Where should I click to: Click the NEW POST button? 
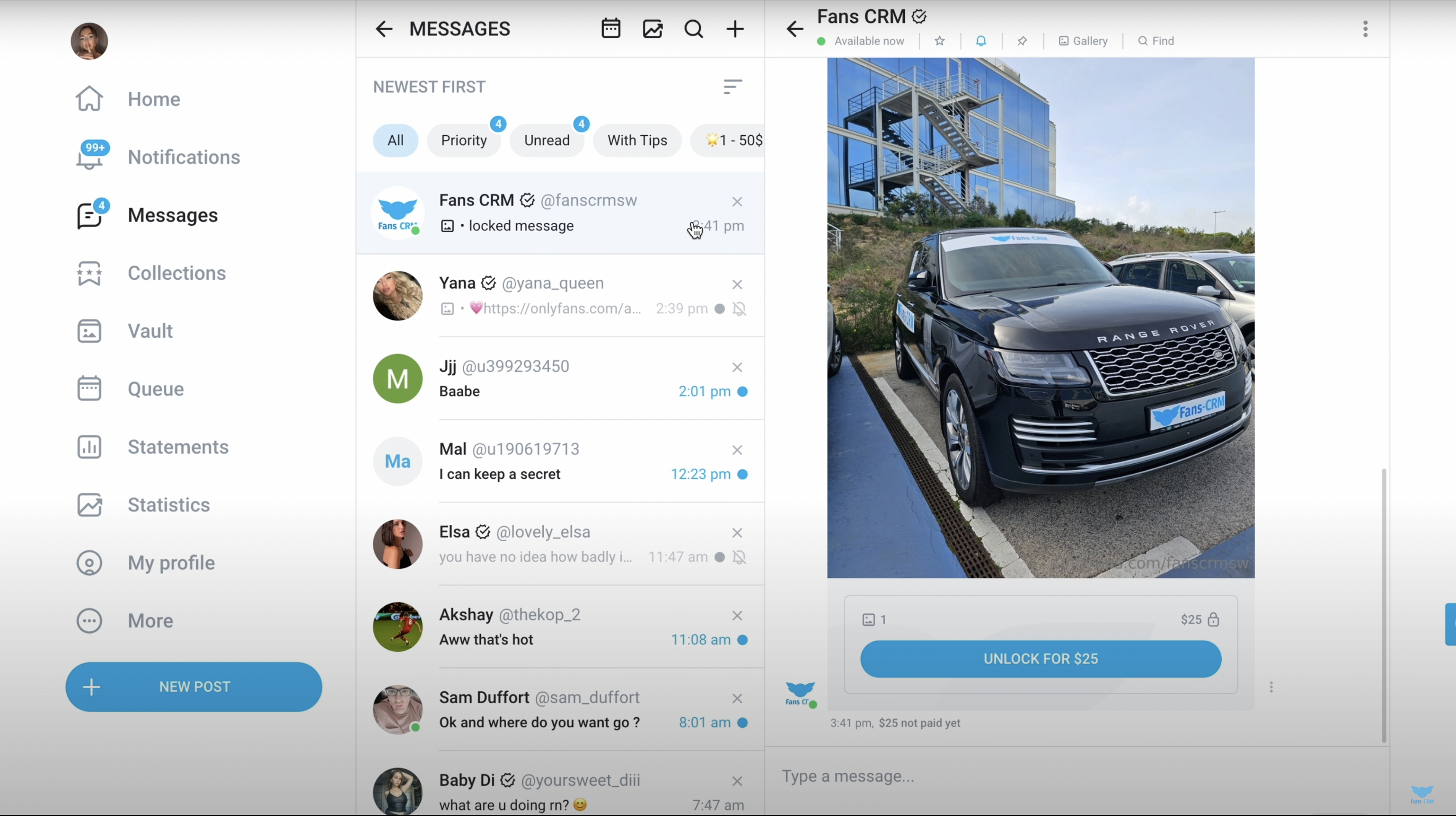195,686
